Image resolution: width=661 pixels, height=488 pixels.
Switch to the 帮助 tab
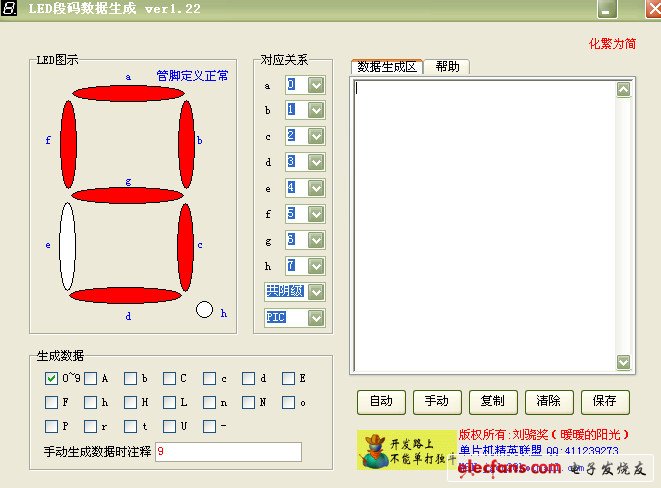click(x=447, y=67)
